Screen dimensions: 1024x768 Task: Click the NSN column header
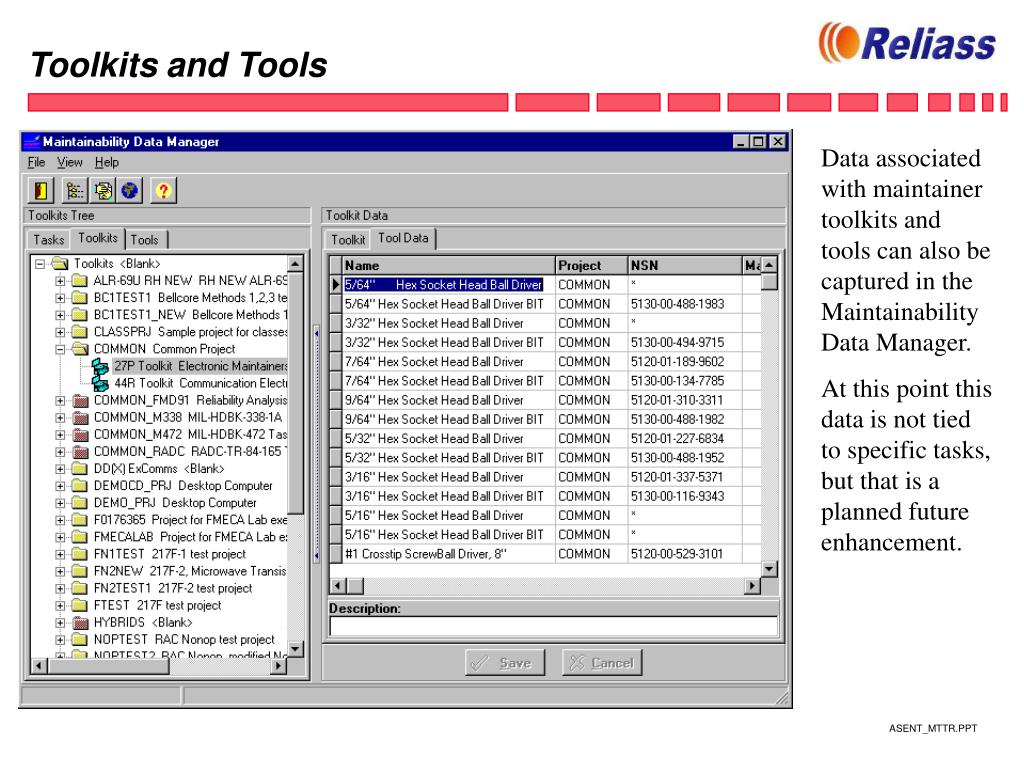pos(685,266)
